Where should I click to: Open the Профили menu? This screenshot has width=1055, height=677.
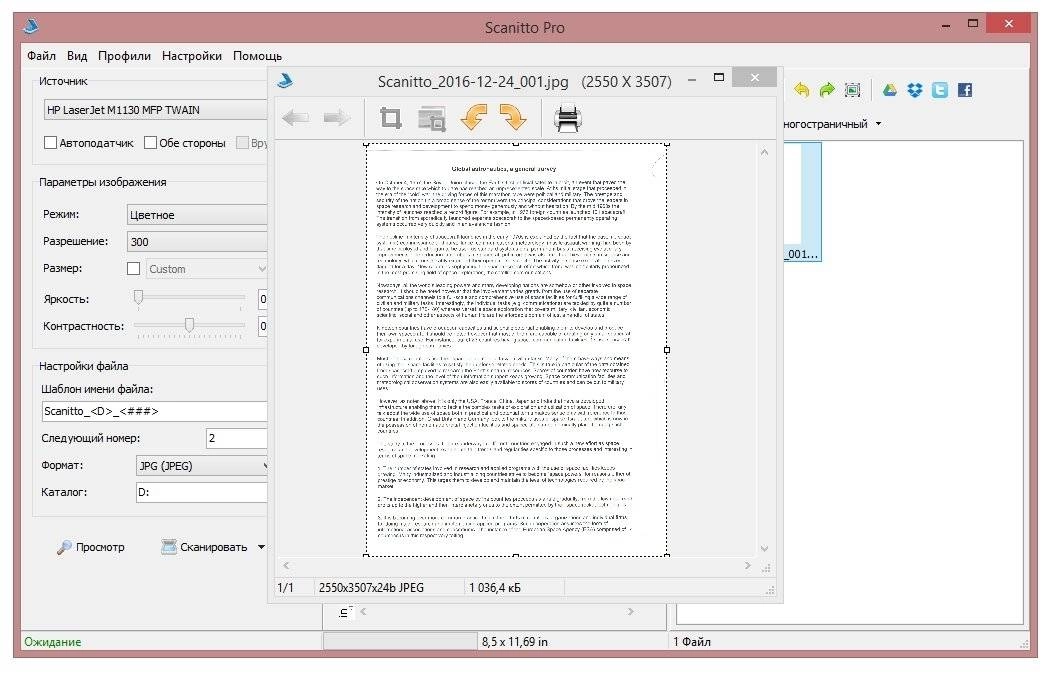pos(124,56)
